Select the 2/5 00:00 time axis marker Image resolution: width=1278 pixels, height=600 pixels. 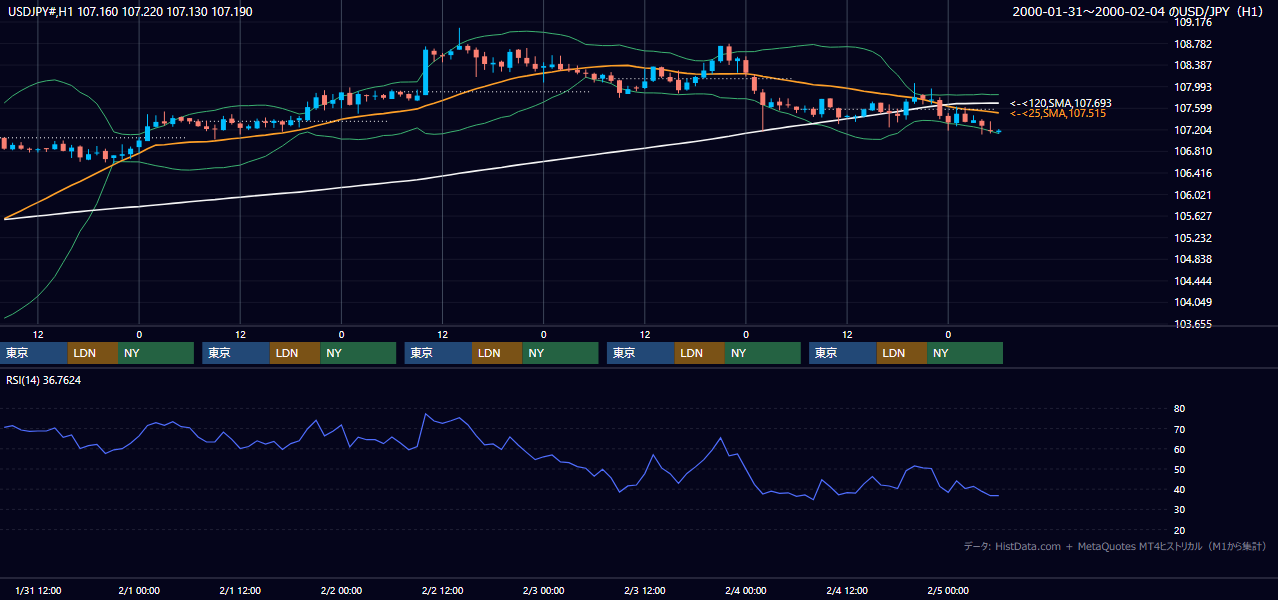(x=947, y=590)
